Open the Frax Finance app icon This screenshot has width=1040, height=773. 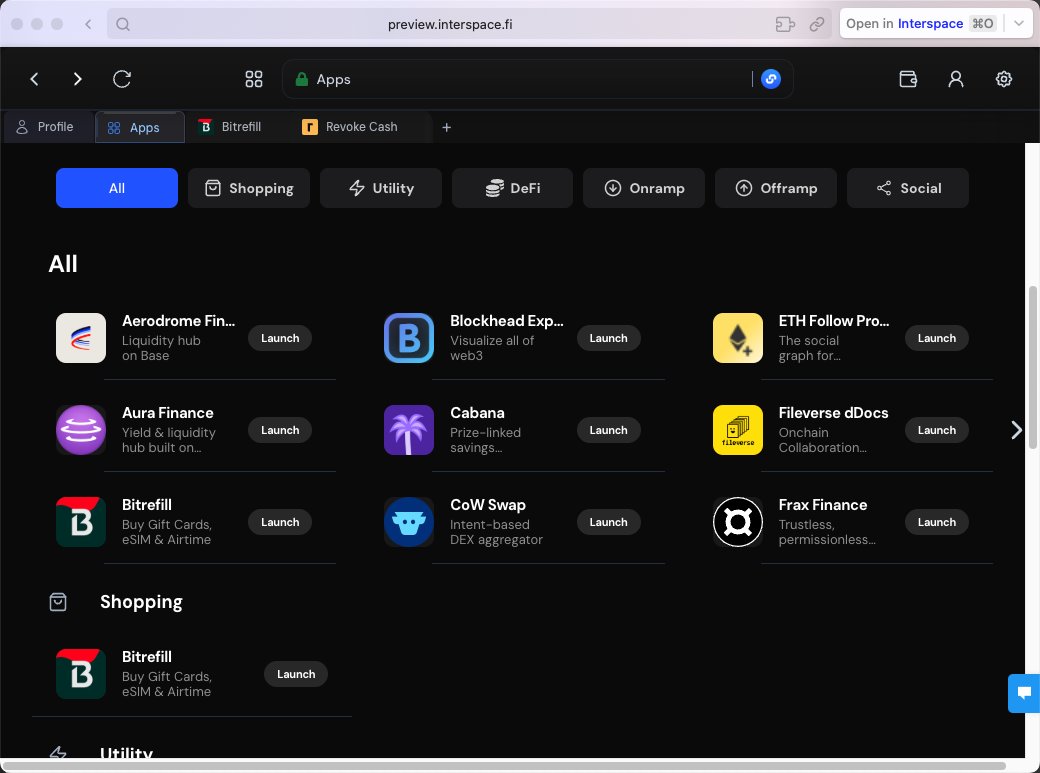point(738,522)
